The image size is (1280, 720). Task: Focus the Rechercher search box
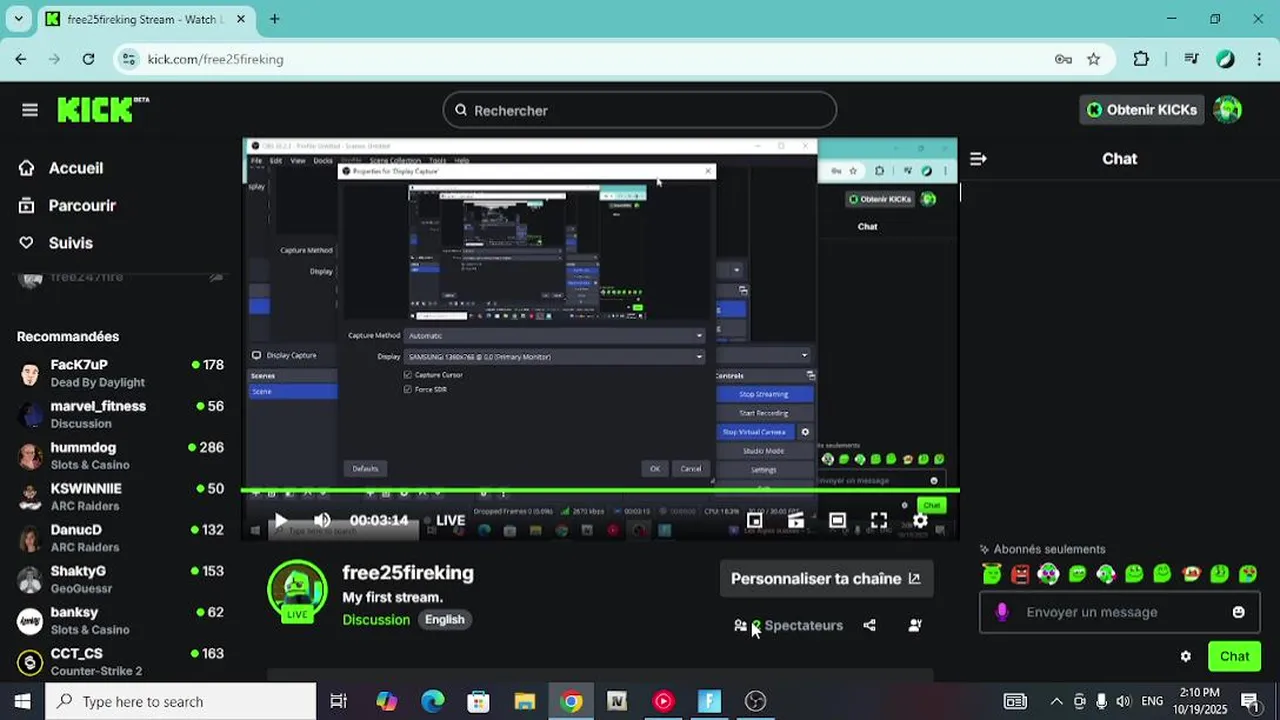640,110
